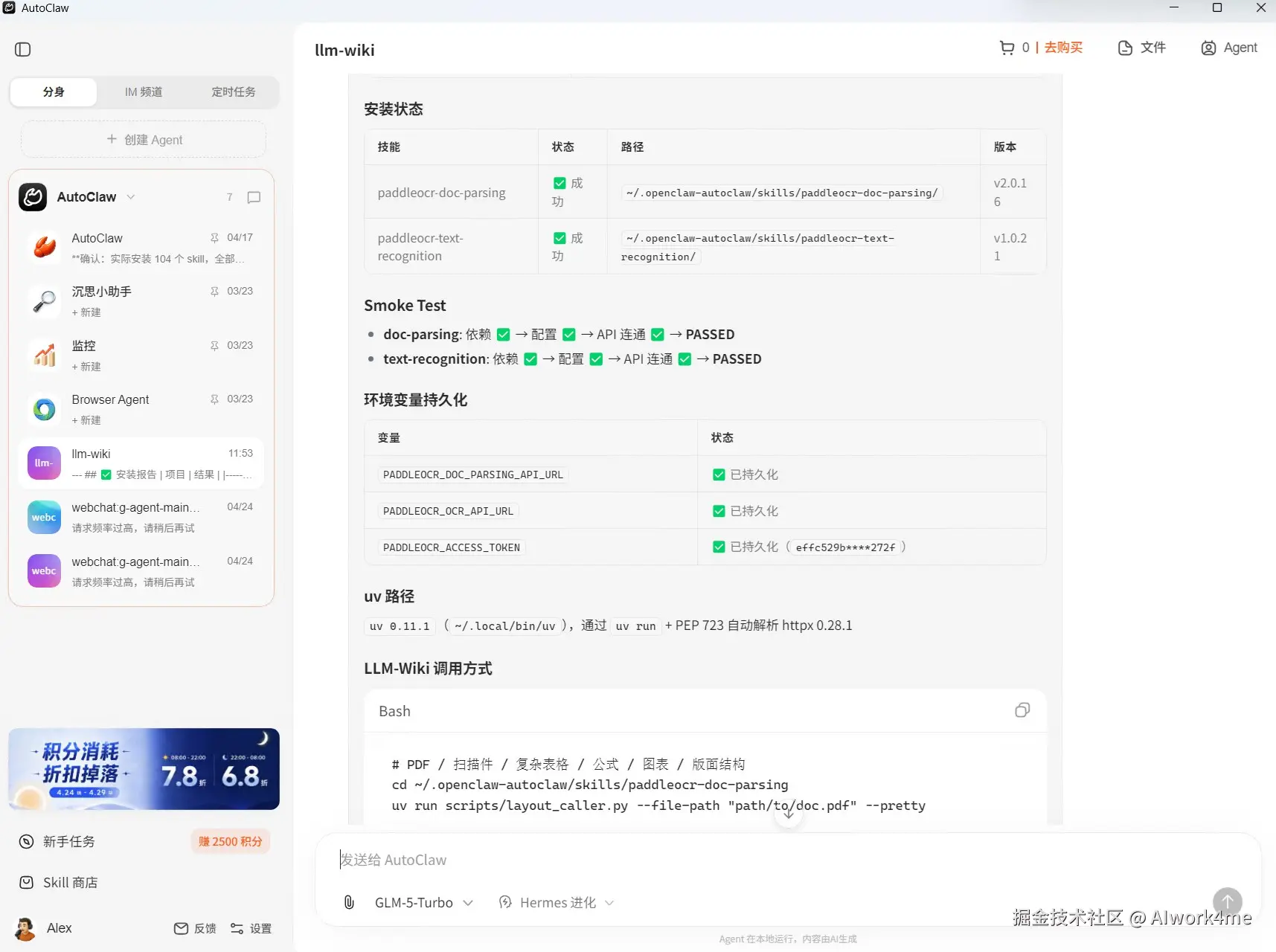Click the pin icon on 监控 row

[x=214, y=346]
